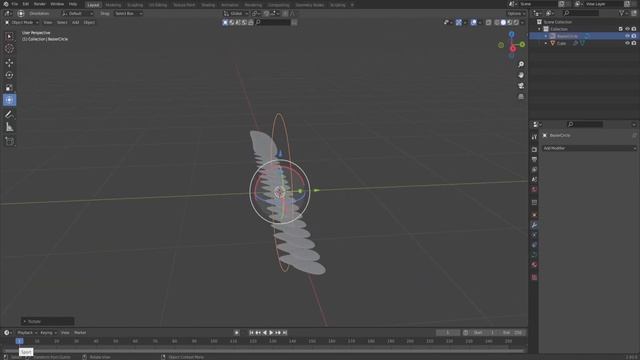Click the outliner search field
Viewport: 640px width, 360px height.
pyautogui.click(x=580, y=13)
